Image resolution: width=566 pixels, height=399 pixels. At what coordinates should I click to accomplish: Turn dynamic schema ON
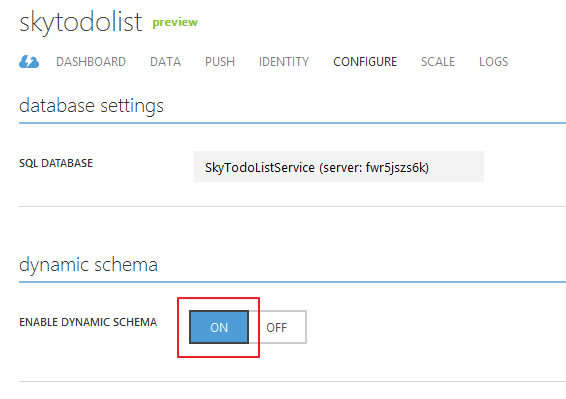(219, 327)
